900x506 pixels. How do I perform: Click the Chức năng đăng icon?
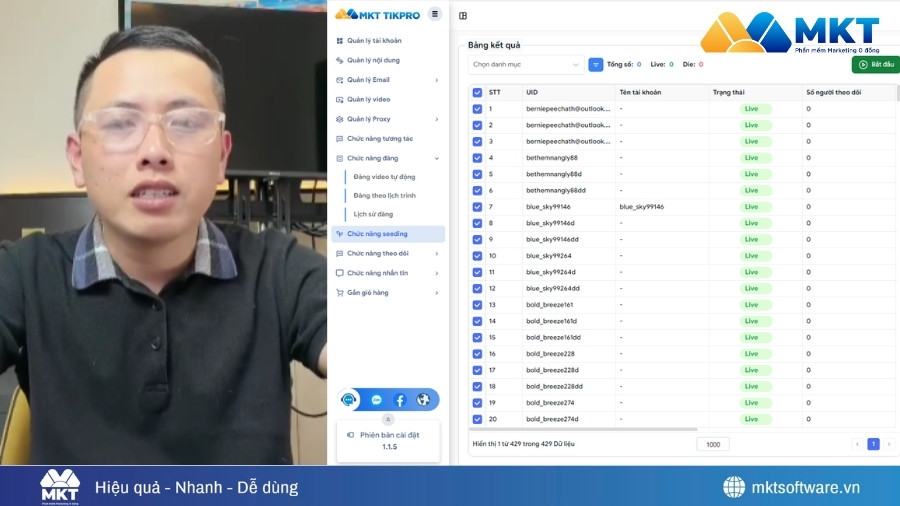339,158
